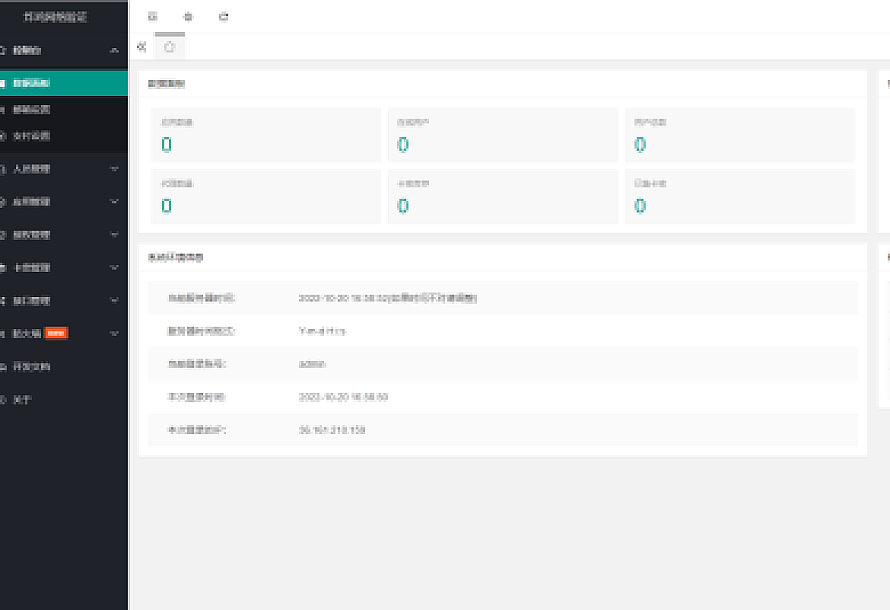Screen dimensions: 890x610
Task: Click the 在线用户 statistic card
Action: click(502, 135)
